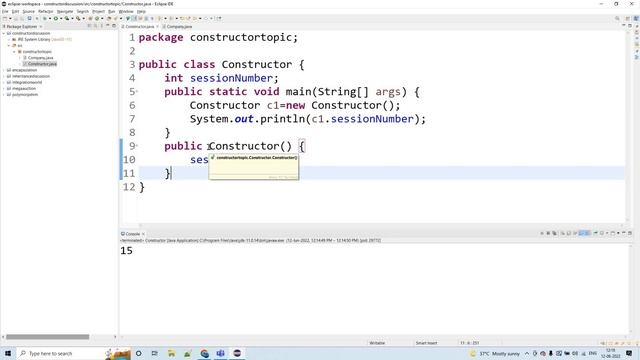Open the Run menu
The width and height of the screenshot is (640, 360).
(112, 11)
